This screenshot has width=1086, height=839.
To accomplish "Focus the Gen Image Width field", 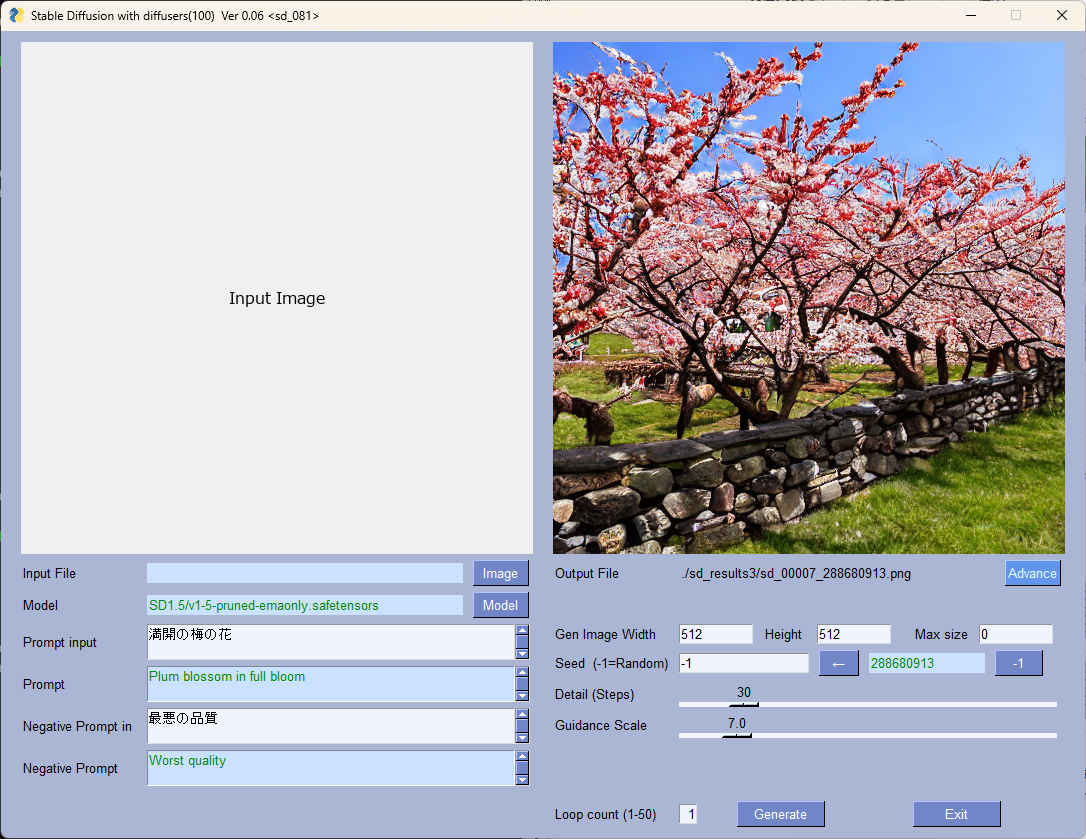I will click(715, 634).
